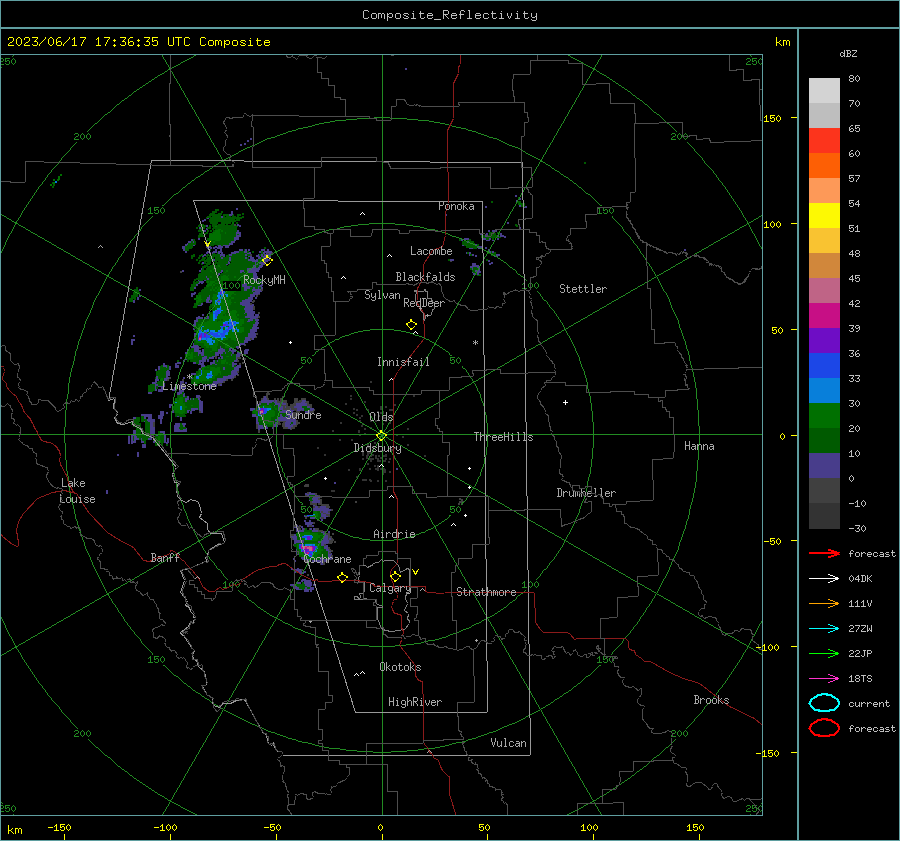Click the storm cell west of Sundre
The width and height of the screenshot is (900, 841).
point(266,412)
